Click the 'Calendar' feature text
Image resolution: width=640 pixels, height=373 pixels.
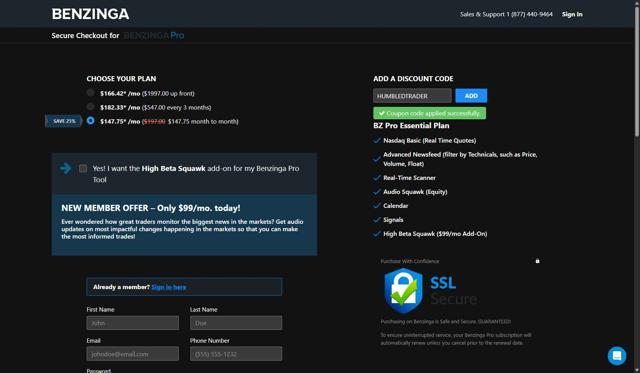pos(396,206)
